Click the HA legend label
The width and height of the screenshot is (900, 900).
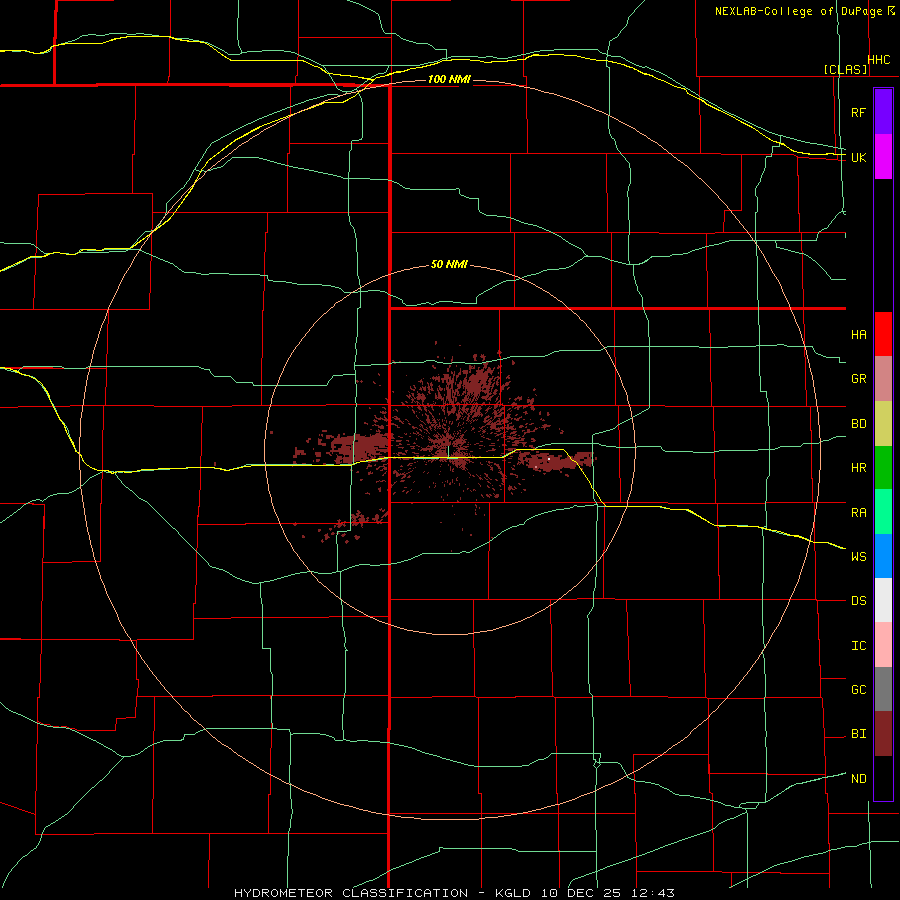858,335
